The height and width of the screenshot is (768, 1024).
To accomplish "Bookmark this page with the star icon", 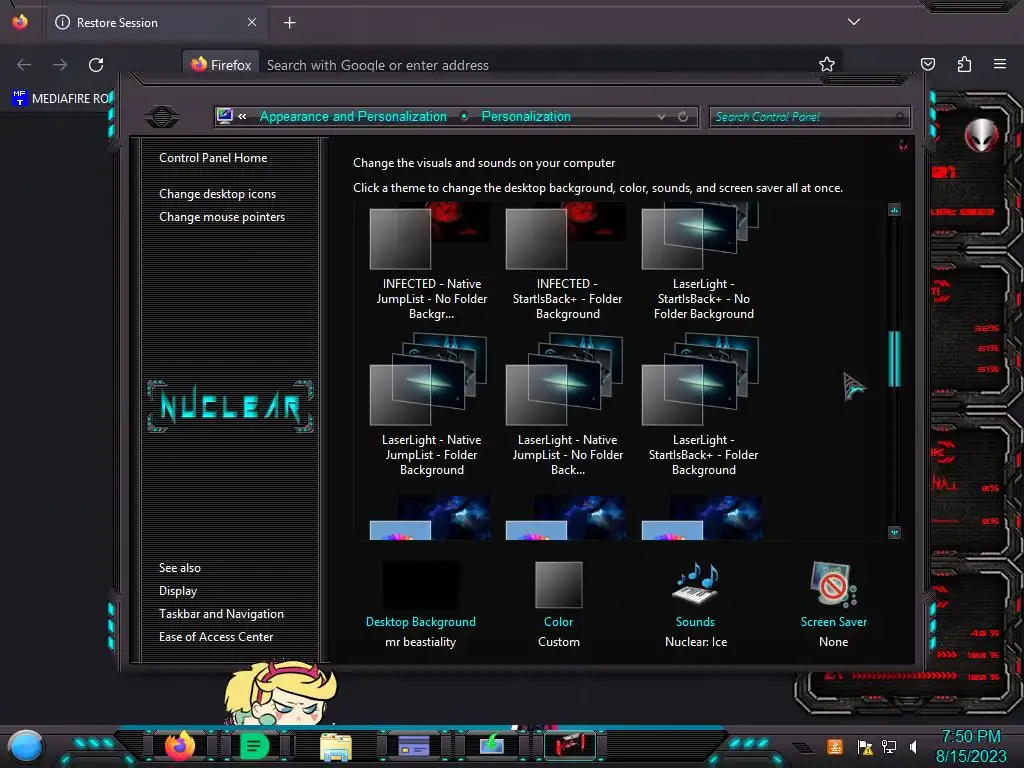I will click(x=827, y=64).
